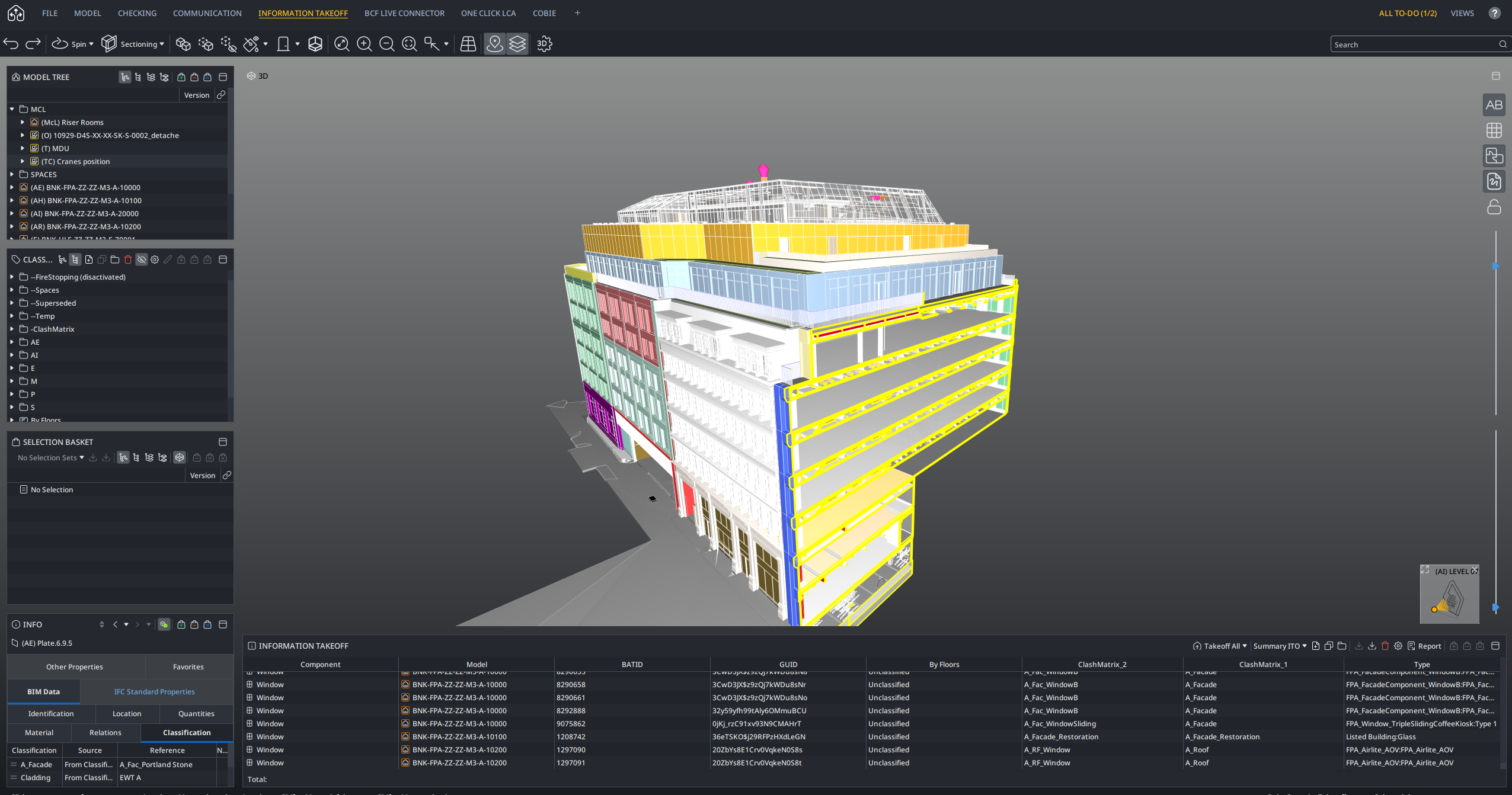Switch to the Quantities tab

tap(196, 713)
